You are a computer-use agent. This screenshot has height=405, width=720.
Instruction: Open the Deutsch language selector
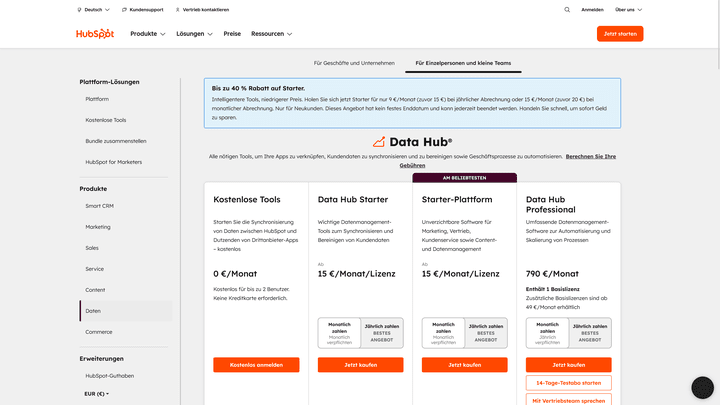point(93,10)
